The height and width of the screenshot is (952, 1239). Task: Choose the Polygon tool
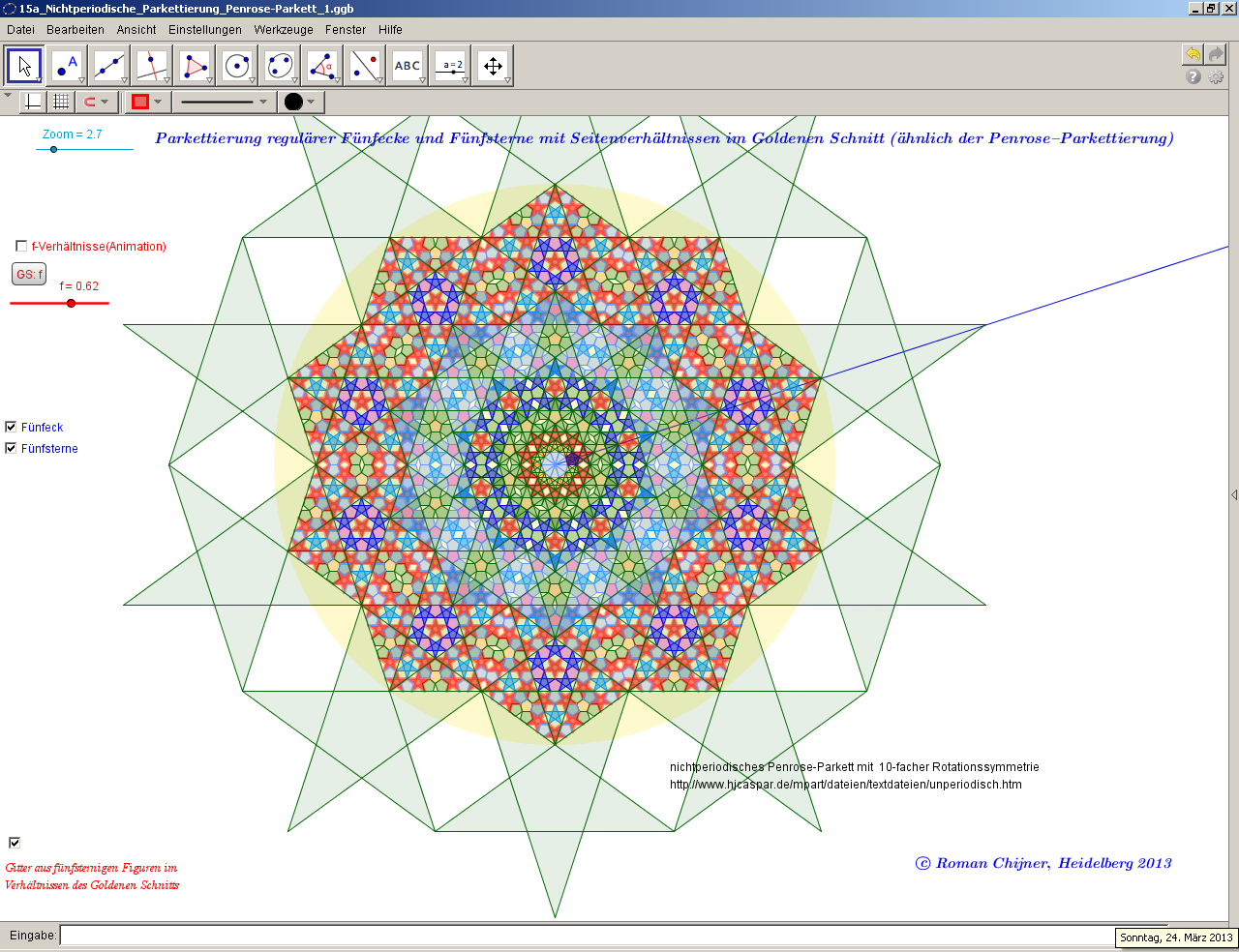(x=195, y=66)
